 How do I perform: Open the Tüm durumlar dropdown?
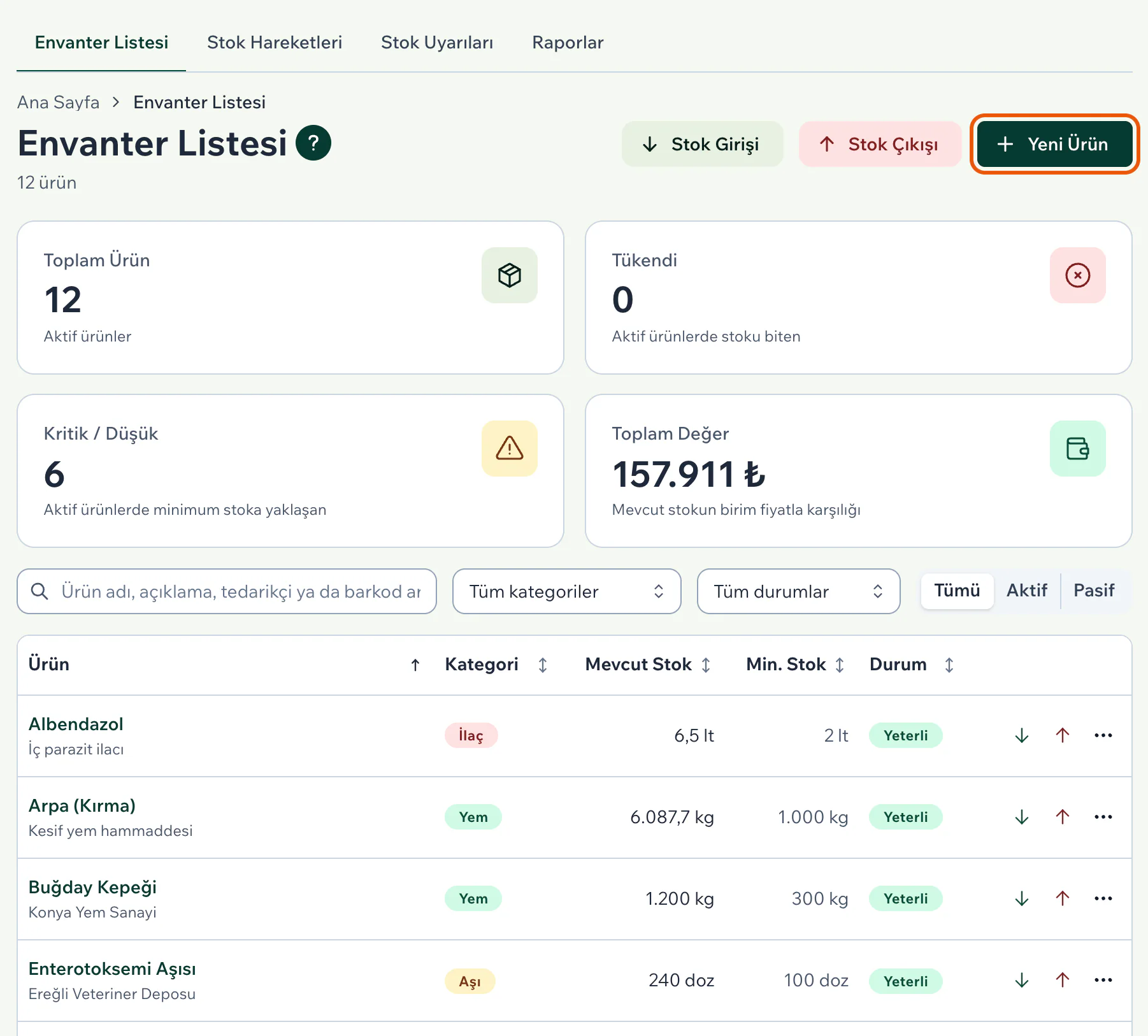point(799,591)
